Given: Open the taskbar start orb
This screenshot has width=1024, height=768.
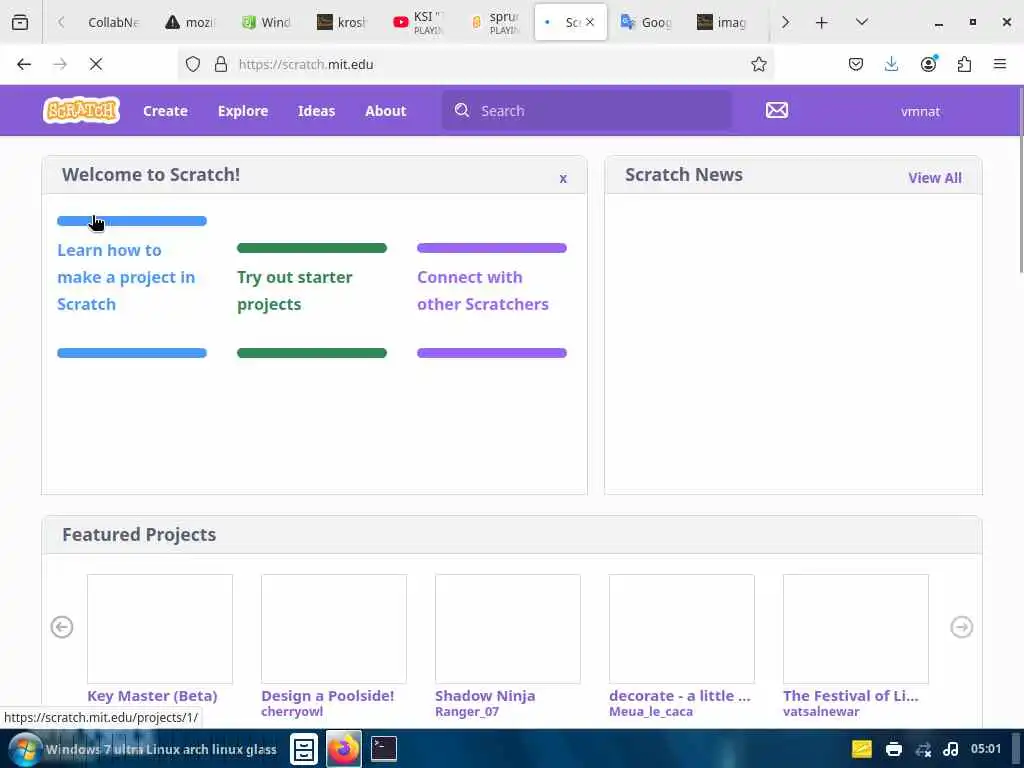Looking at the screenshot, I should pyautogui.click(x=24, y=749).
